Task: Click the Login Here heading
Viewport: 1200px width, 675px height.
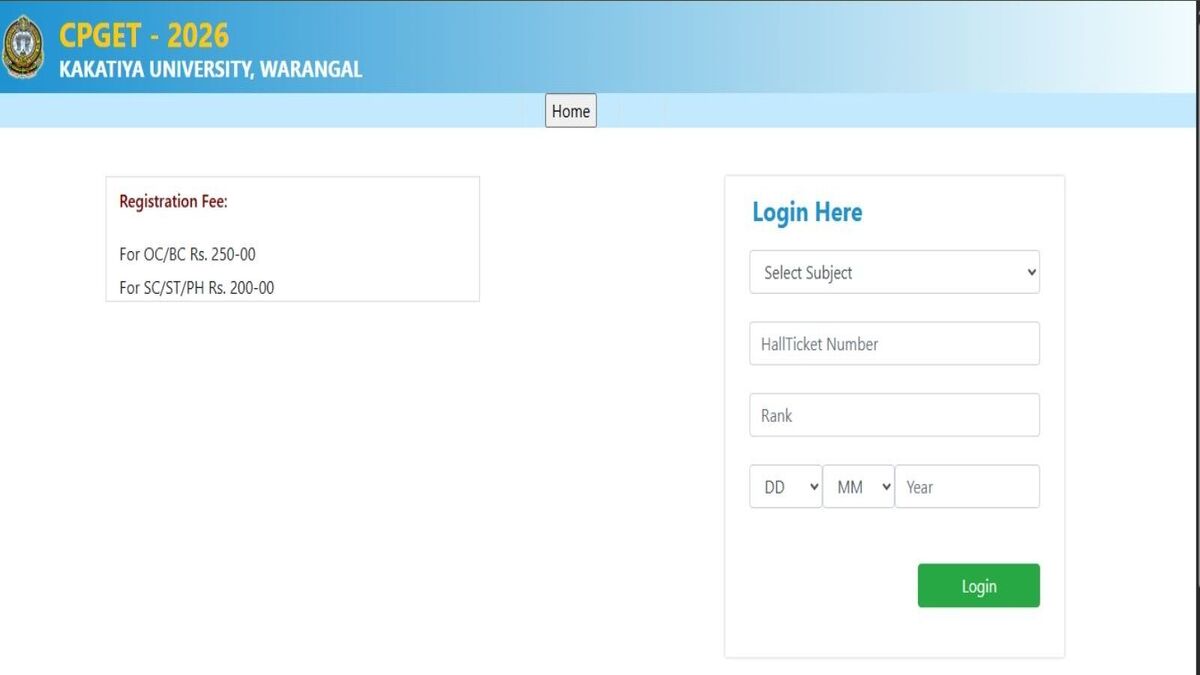Action: (x=807, y=212)
